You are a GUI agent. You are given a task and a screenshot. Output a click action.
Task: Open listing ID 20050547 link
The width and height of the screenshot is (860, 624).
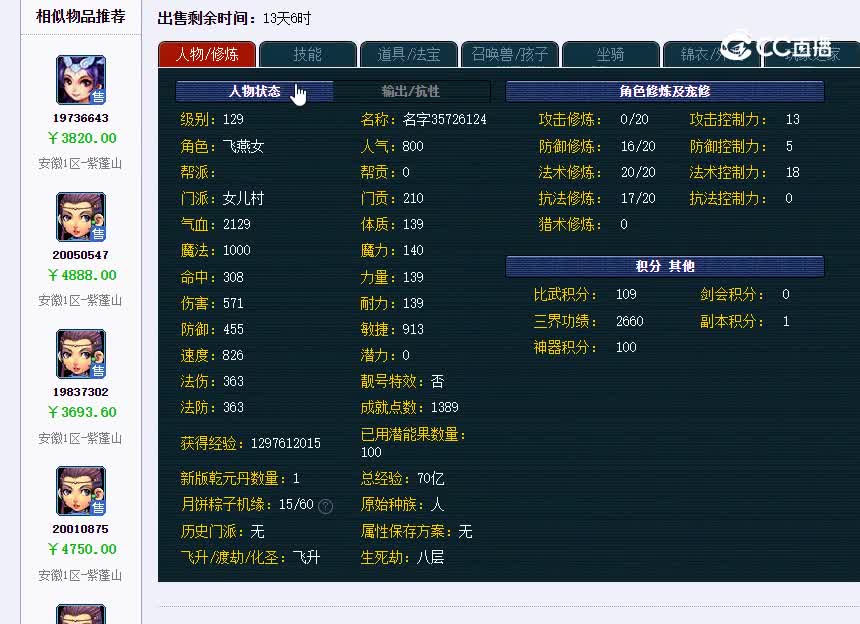[81, 255]
